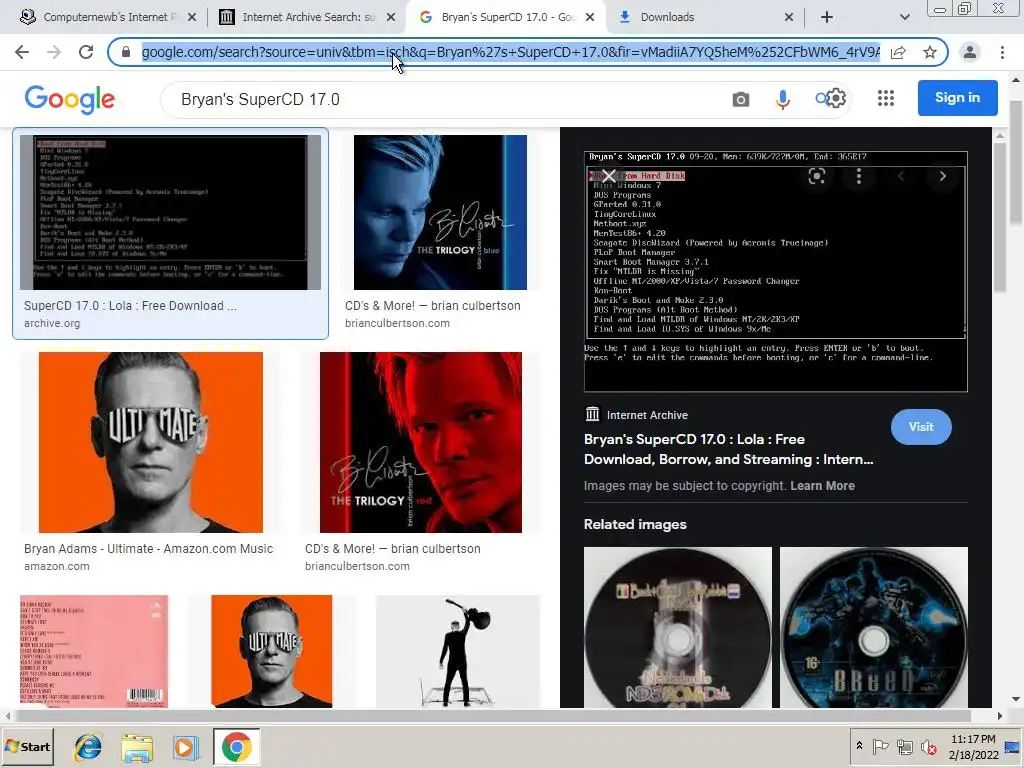The width and height of the screenshot is (1024, 768).
Task: Launch Internet Explorer from the taskbar
Action: (x=88, y=747)
